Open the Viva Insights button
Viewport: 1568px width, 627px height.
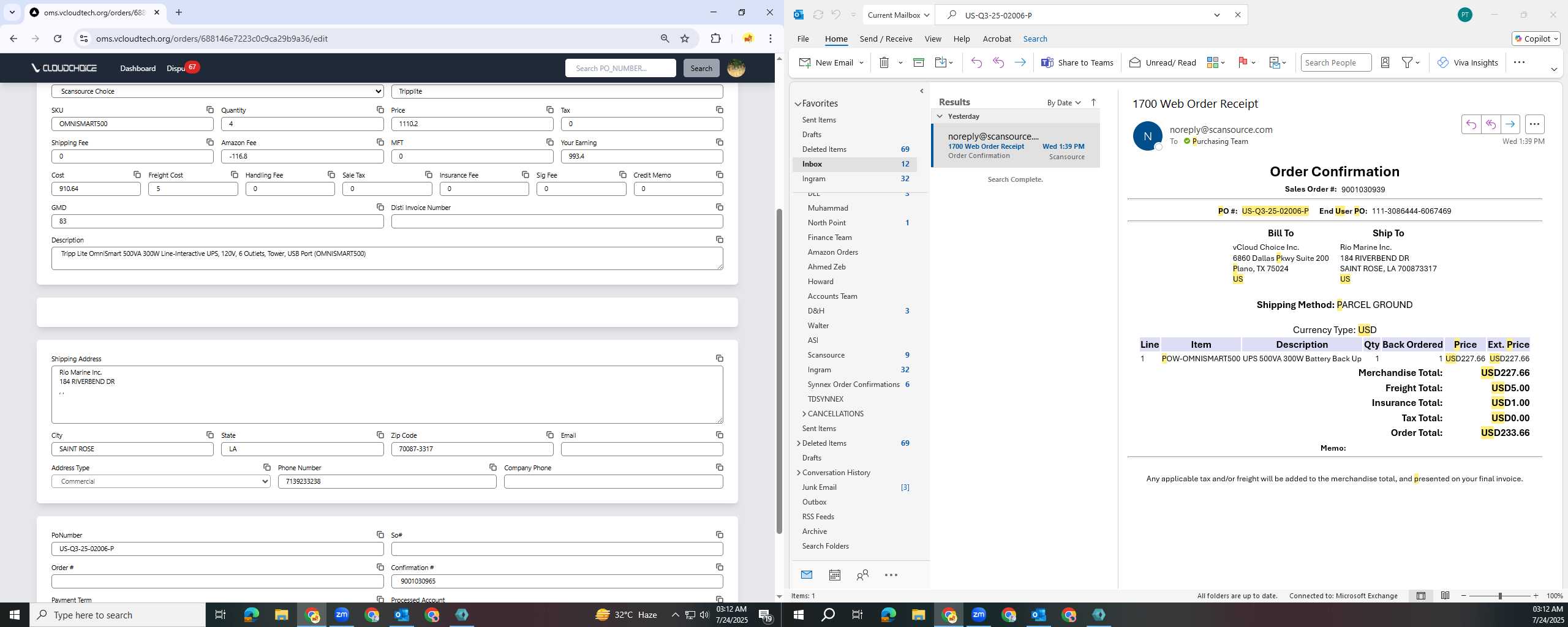click(x=1468, y=62)
